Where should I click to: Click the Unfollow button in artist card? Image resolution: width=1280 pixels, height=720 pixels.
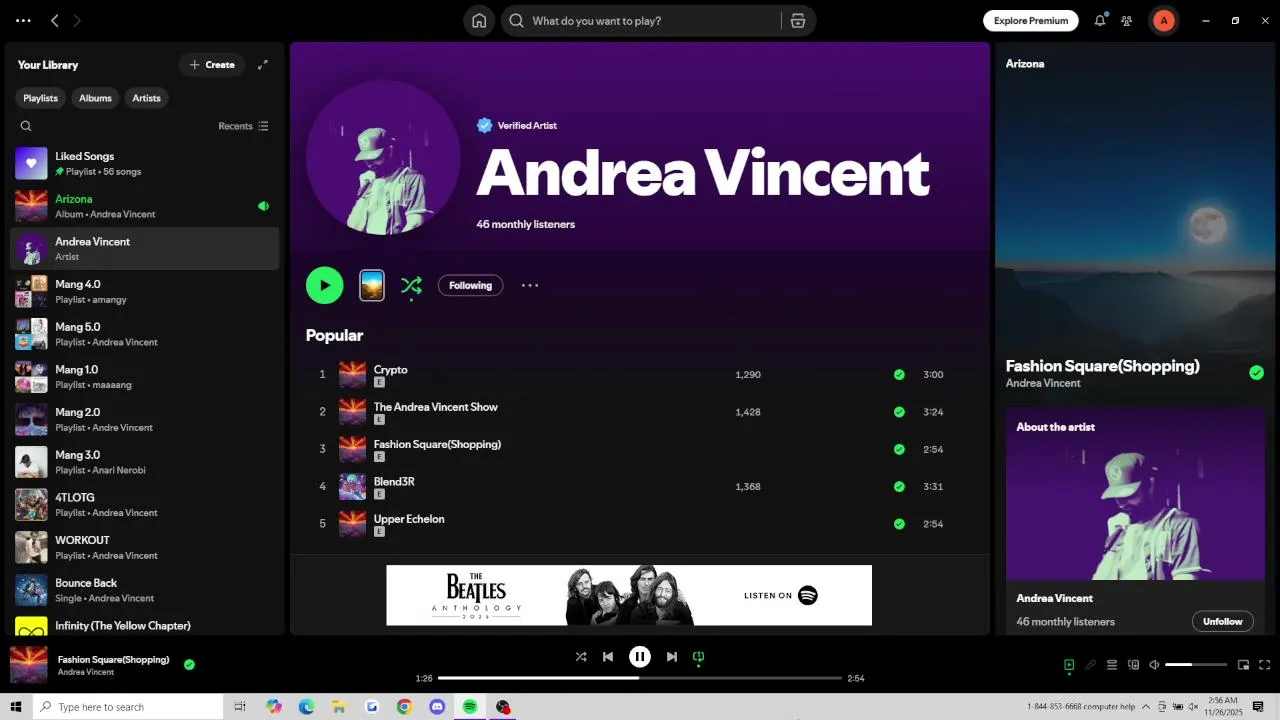(x=1222, y=621)
